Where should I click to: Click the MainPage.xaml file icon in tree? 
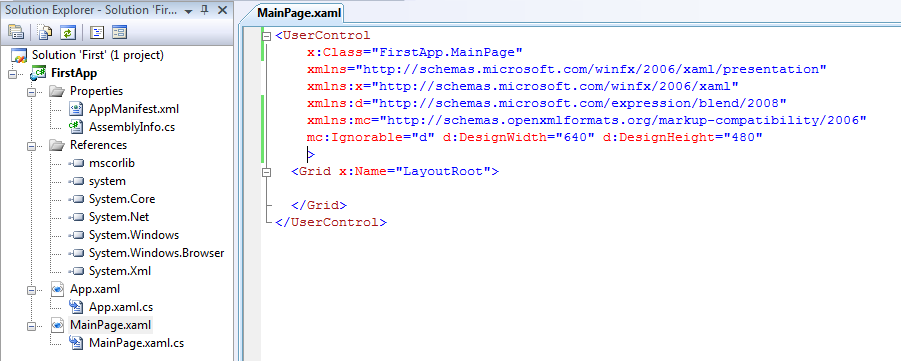(57, 325)
